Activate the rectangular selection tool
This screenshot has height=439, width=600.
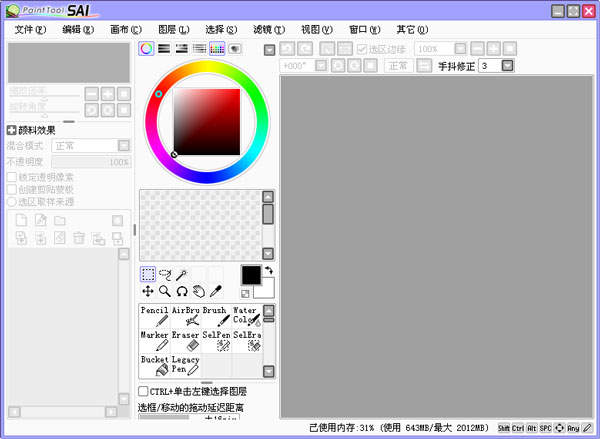pos(148,274)
